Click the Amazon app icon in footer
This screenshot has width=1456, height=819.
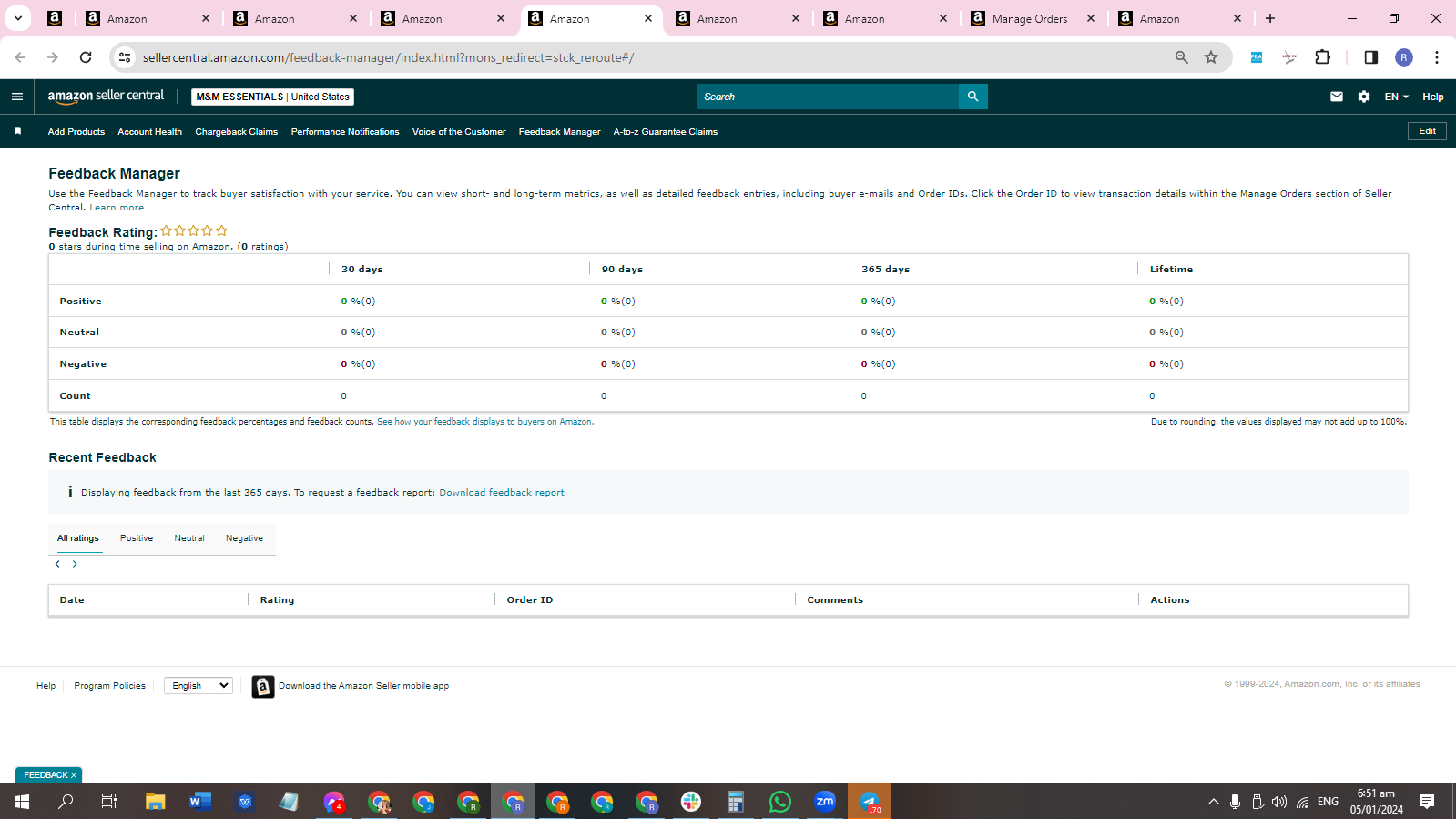click(x=263, y=686)
